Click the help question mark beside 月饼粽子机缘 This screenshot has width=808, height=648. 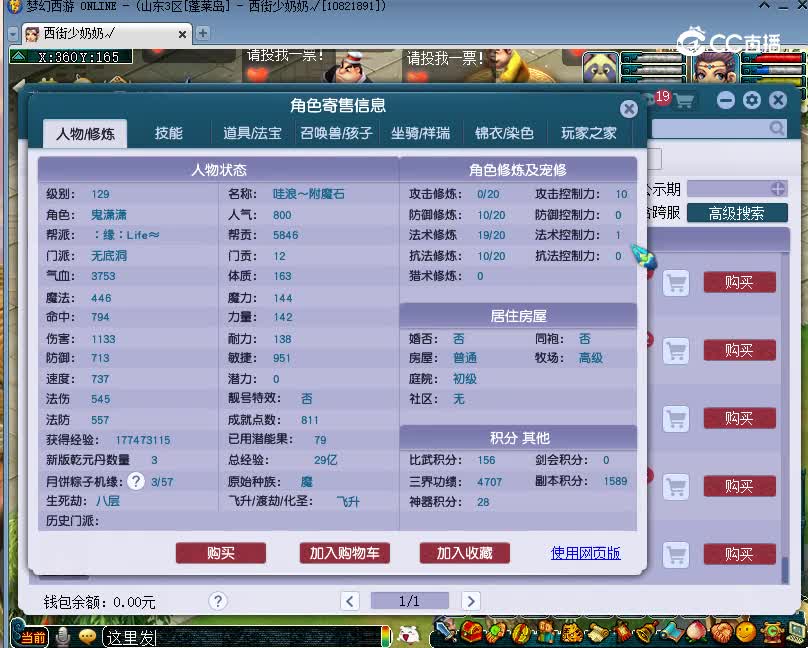click(136, 482)
